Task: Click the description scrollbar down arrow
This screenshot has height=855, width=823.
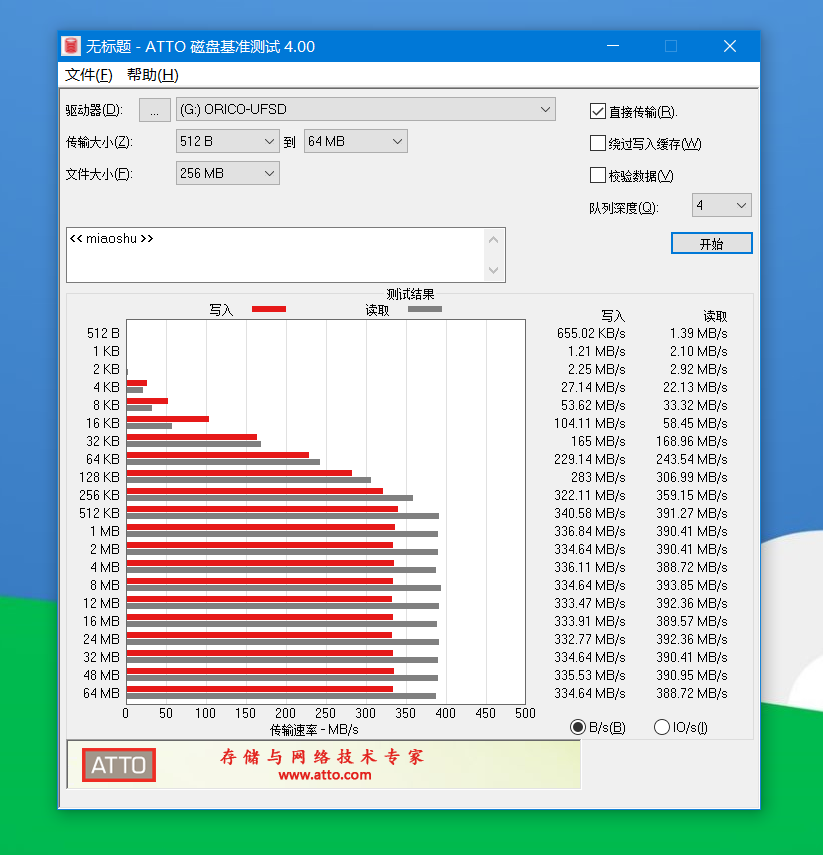Action: [494, 270]
